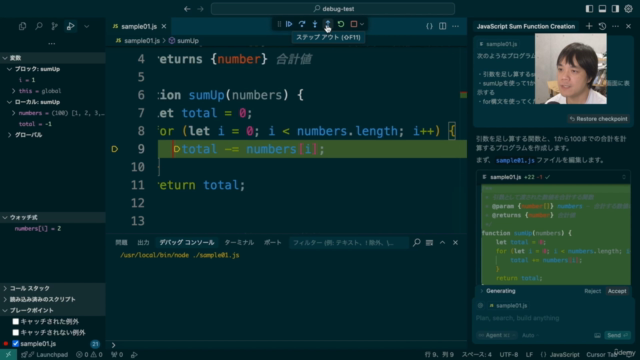Open the Auto model dropdown
Image resolution: width=640 pixels, height=360 pixels.
tap(530, 335)
